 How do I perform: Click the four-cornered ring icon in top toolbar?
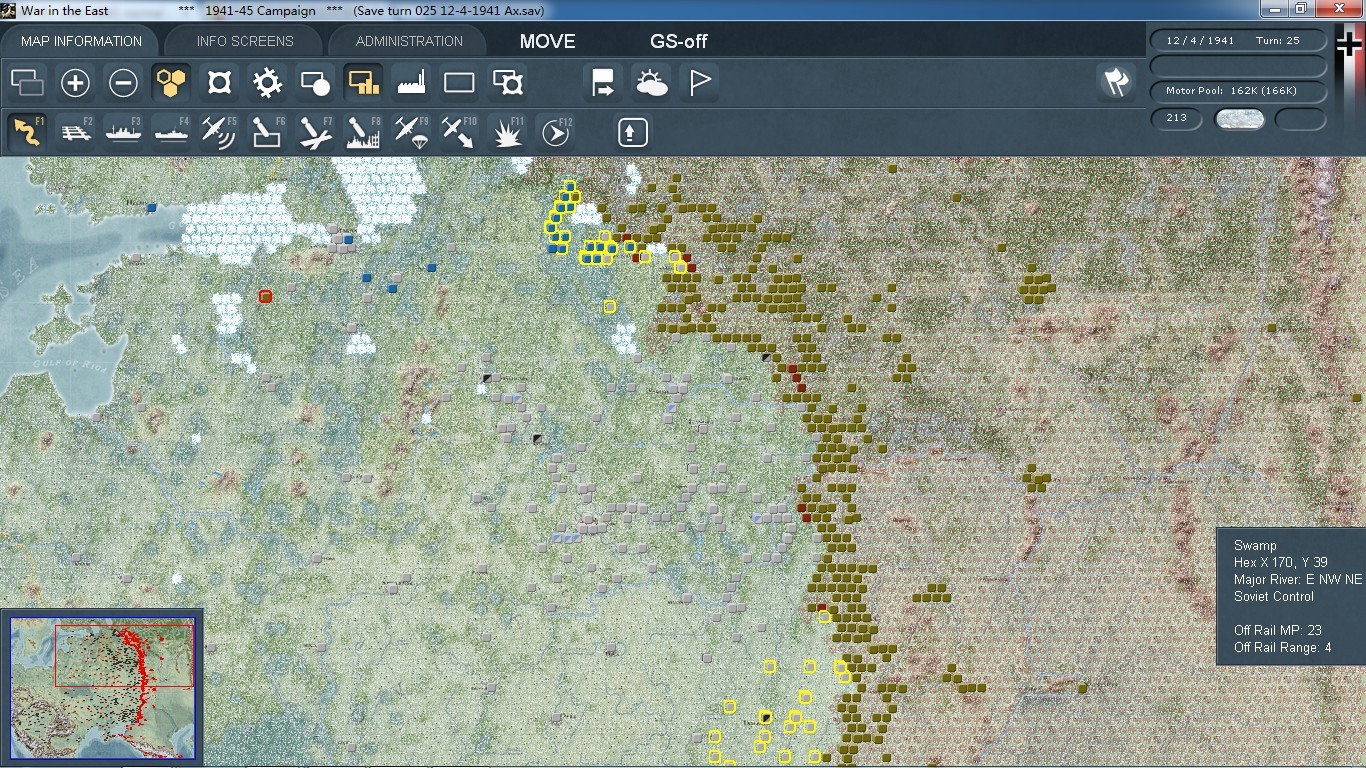pos(219,82)
